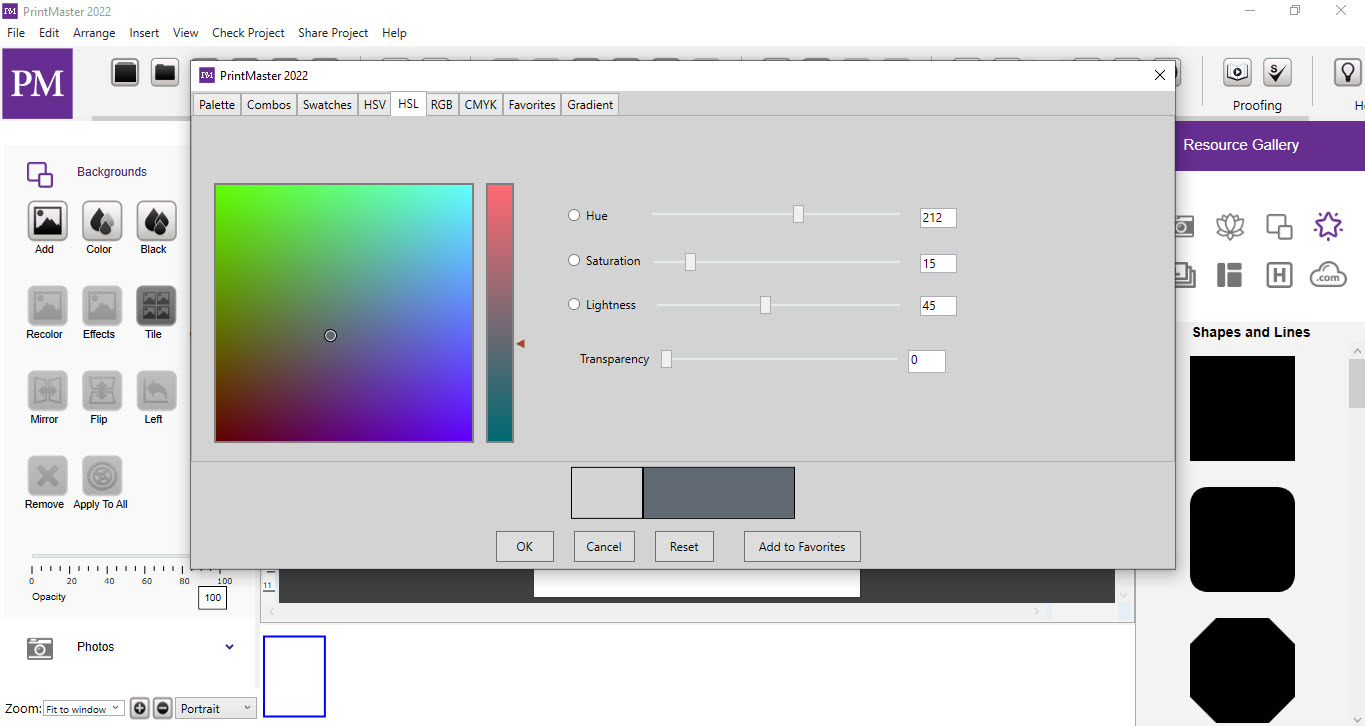This screenshot has width=1365, height=726.
Task: Open the H headline gallery icon
Action: point(1279,275)
